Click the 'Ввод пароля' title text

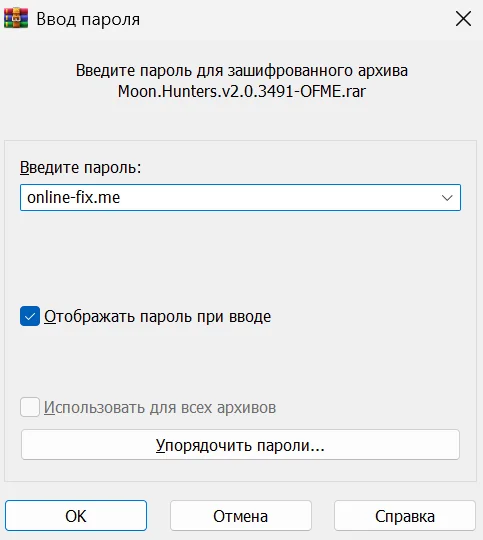click(88, 19)
